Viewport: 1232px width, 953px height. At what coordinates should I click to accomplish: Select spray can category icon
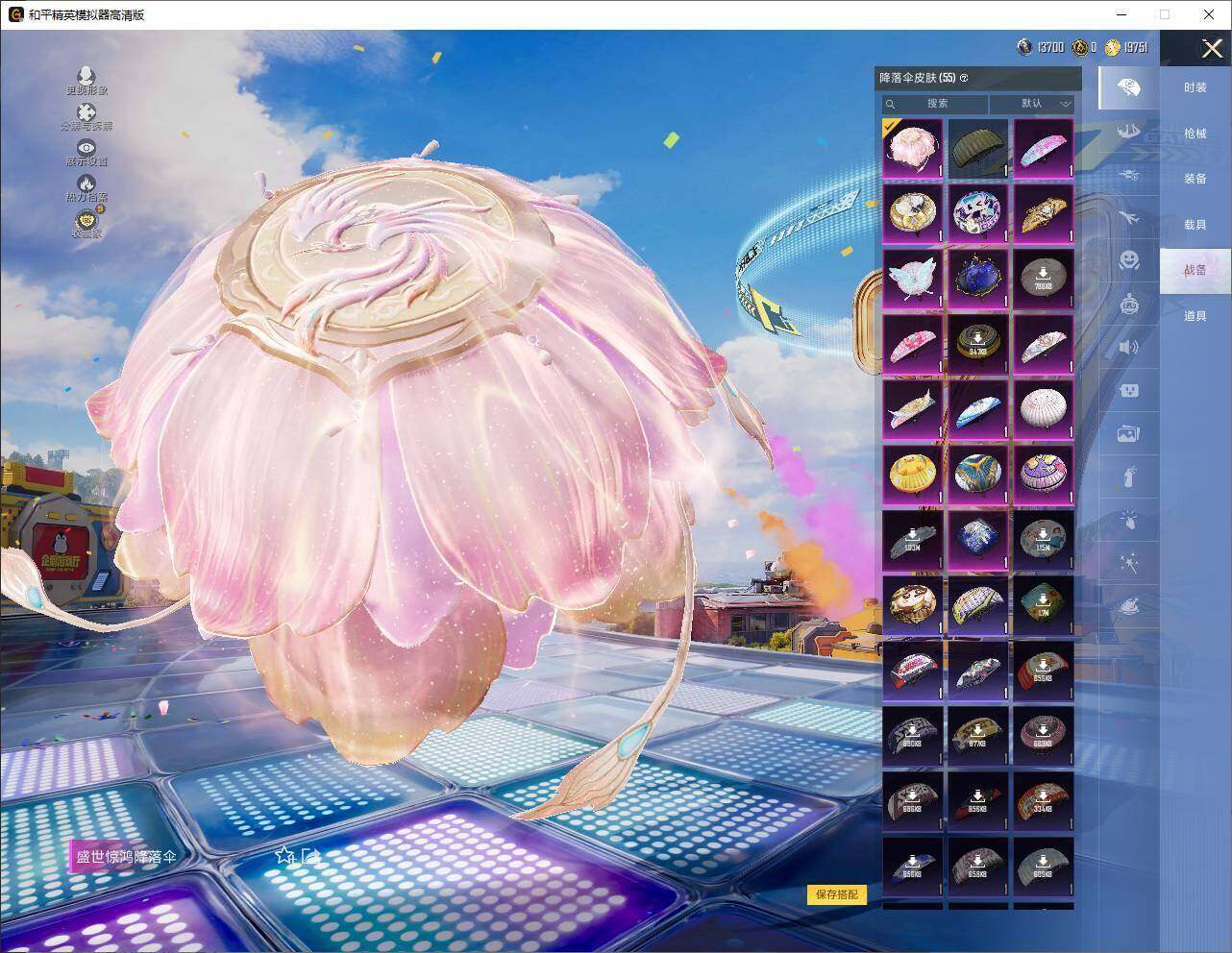(x=1128, y=476)
